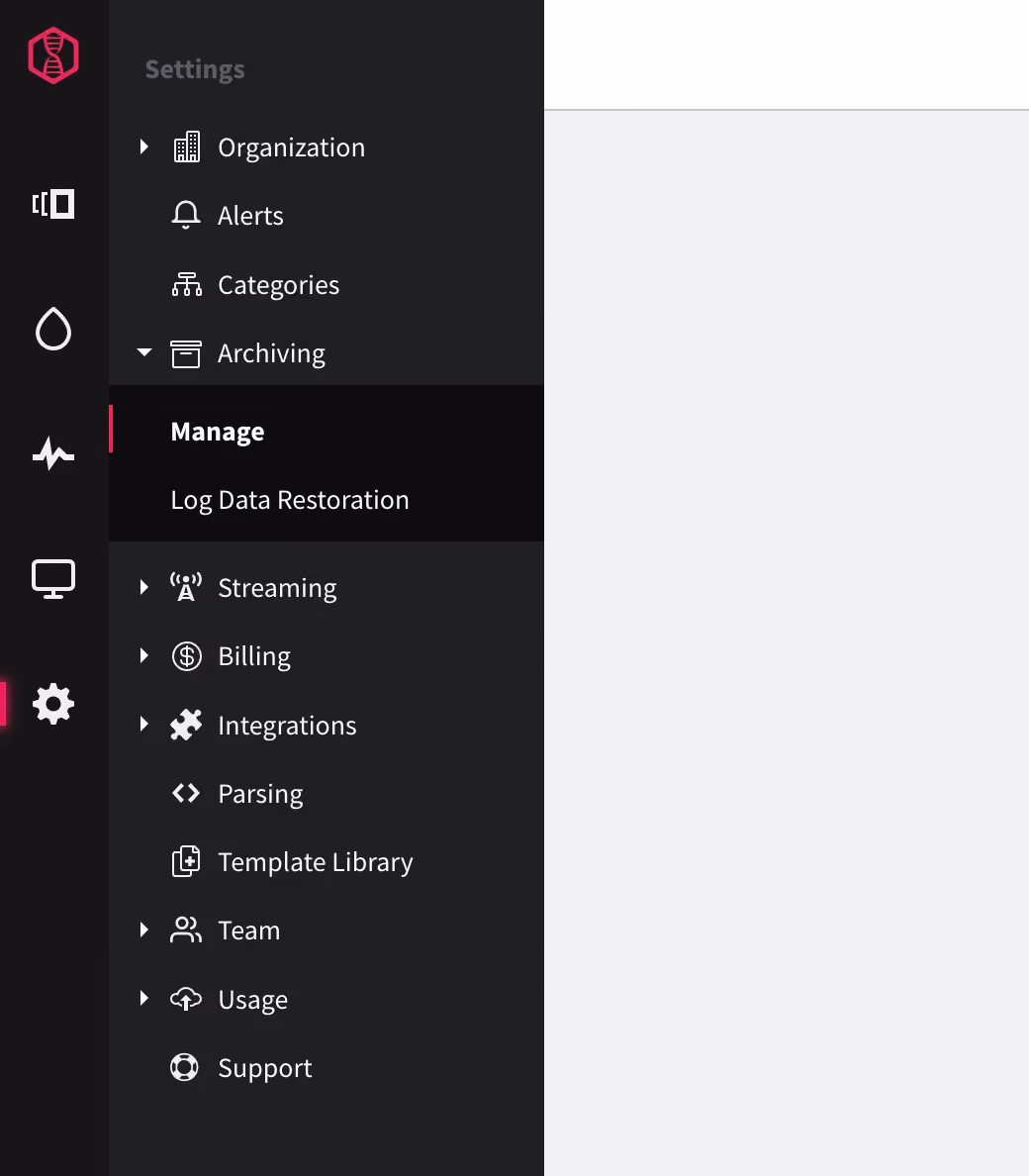Expand the Team section arrow

tap(143, 930)
